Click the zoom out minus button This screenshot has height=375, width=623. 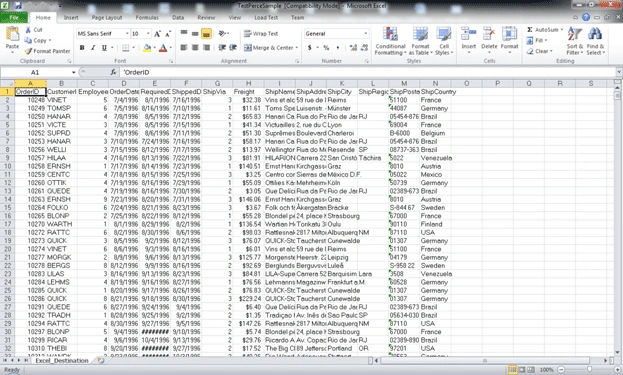[561, 370]
